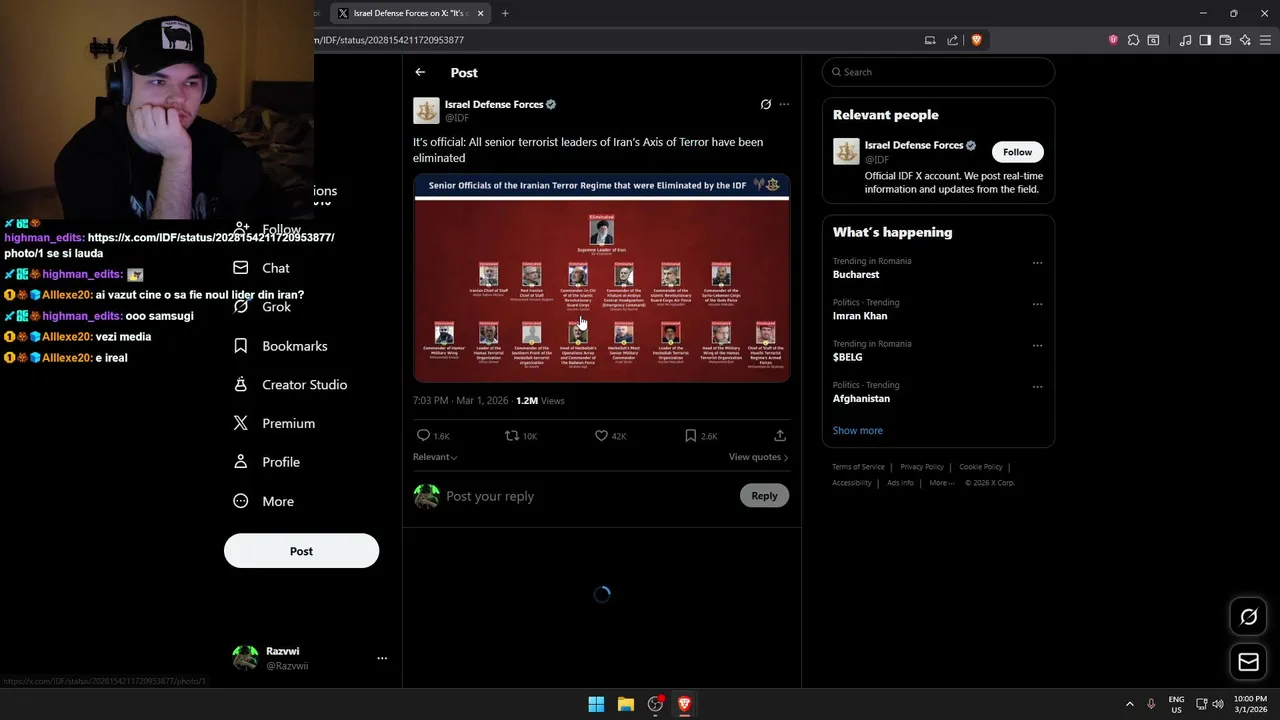This screenshot has height=720, width=1280.
Task: Open the floating Messages envelope button
Action: coord(1248,662)
